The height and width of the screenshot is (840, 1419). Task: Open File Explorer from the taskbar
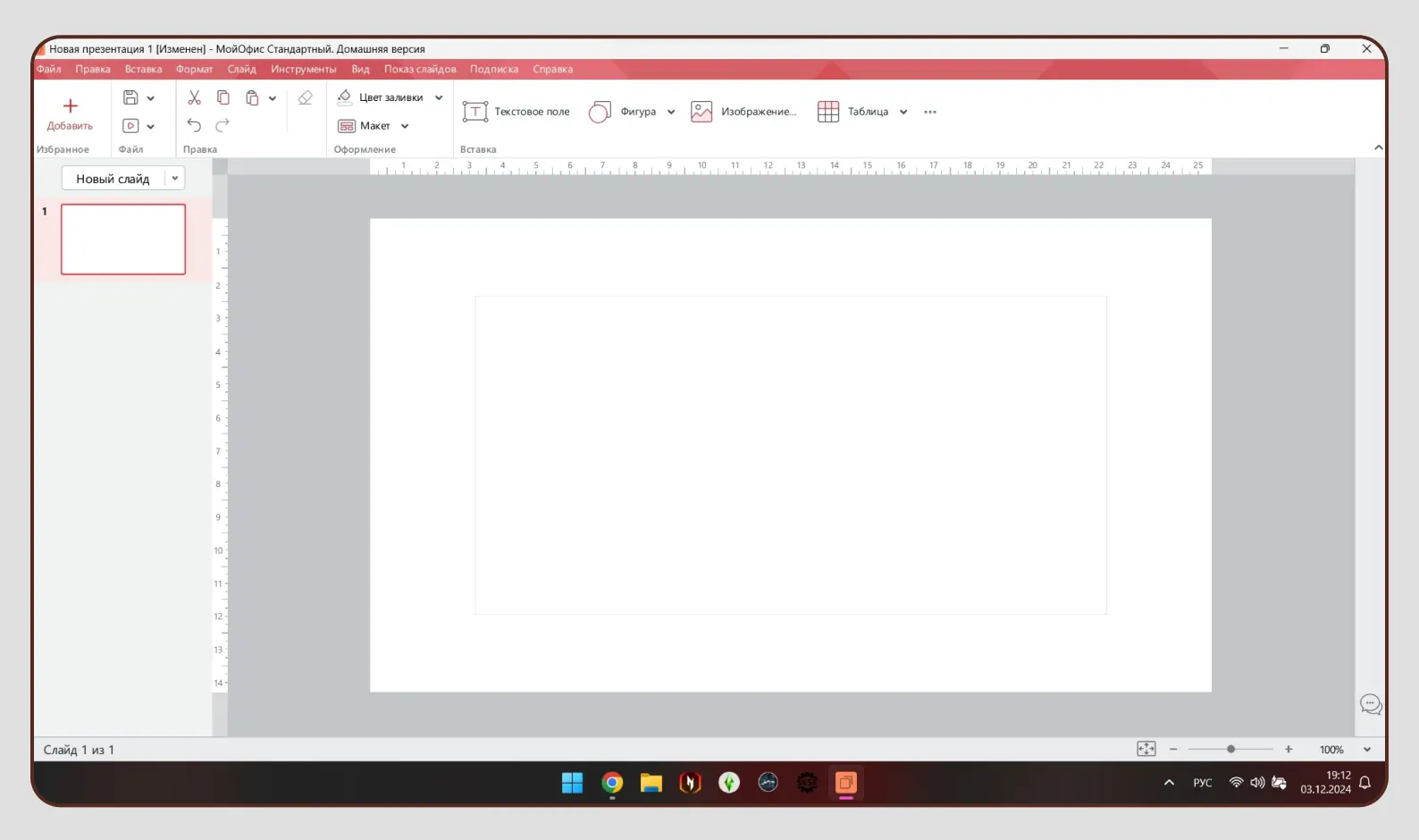pos(651,784)
